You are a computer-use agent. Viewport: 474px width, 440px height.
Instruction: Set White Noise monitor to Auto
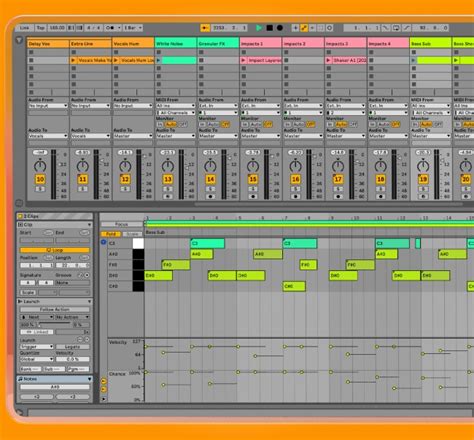pyautogui.click(x=171, y=124)
